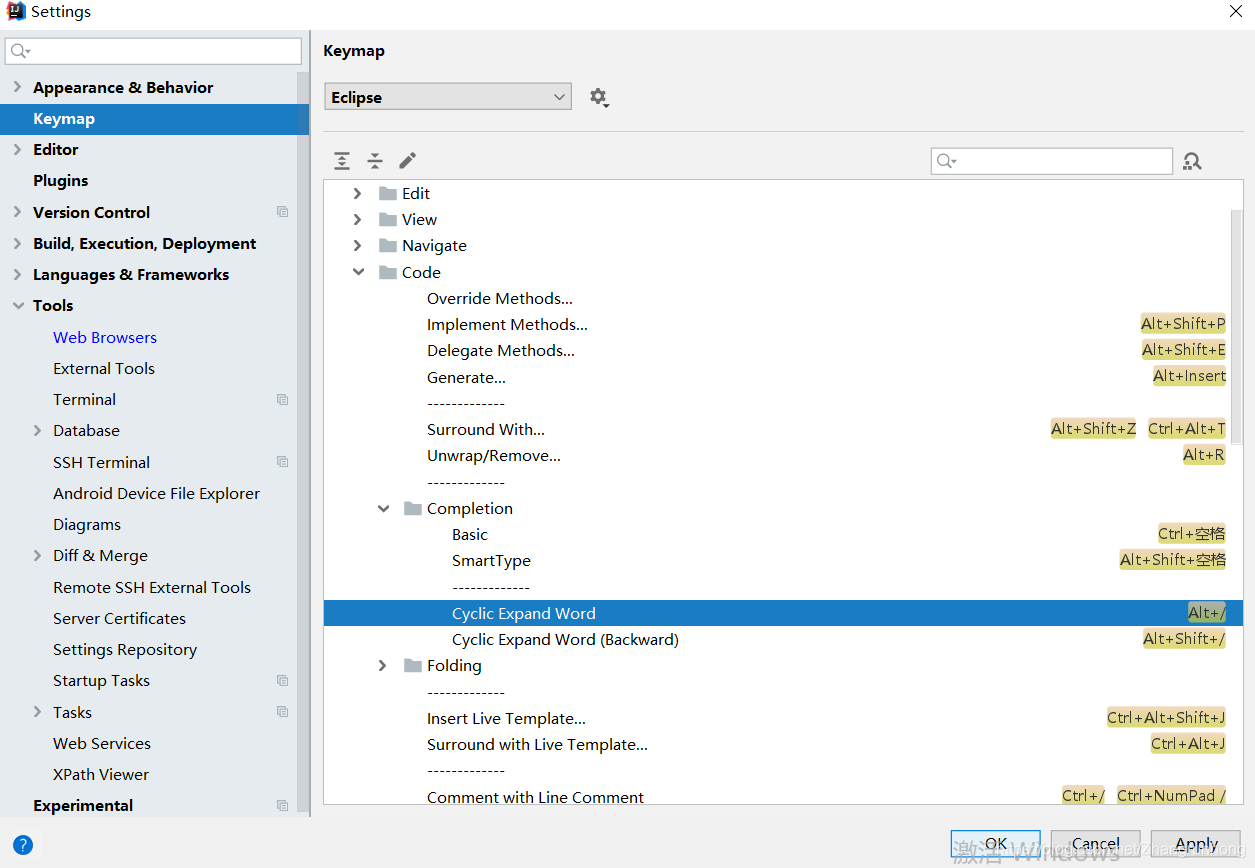Screen dimensions: 1255x868
Task: Expand Build, Execution, Deployment section
Action: (x=17, y=243)
